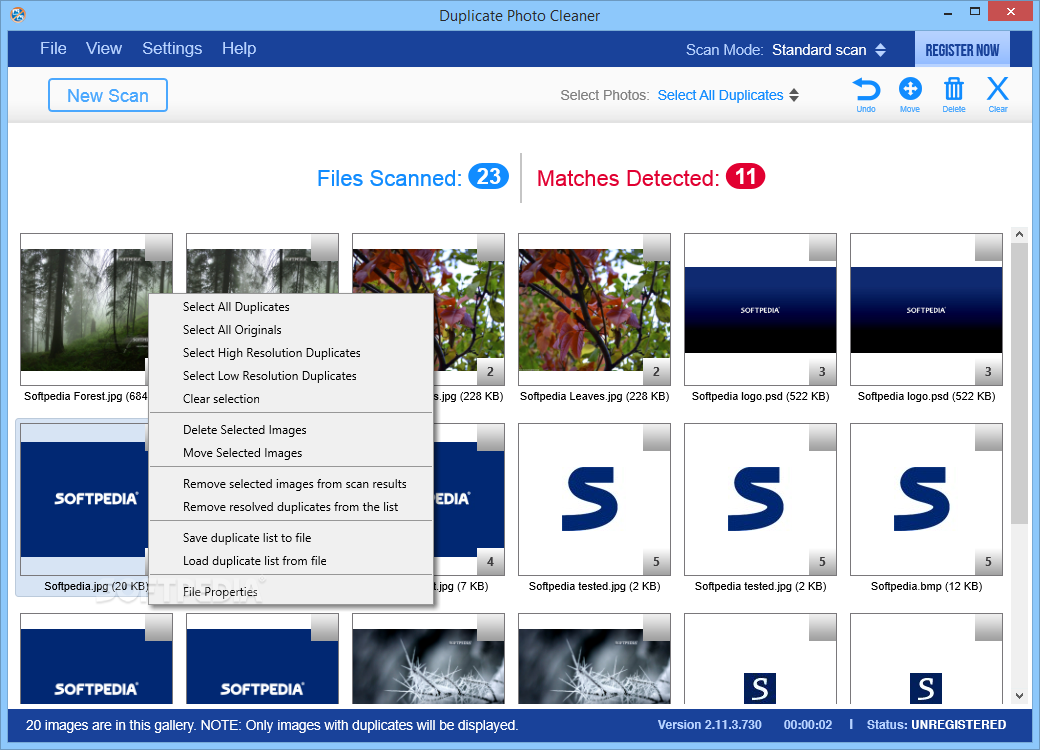Tick checkbox on the fully labeled Softpedia Leaves.jpg
1040x750 pixels.
click(x=656, y=247)
